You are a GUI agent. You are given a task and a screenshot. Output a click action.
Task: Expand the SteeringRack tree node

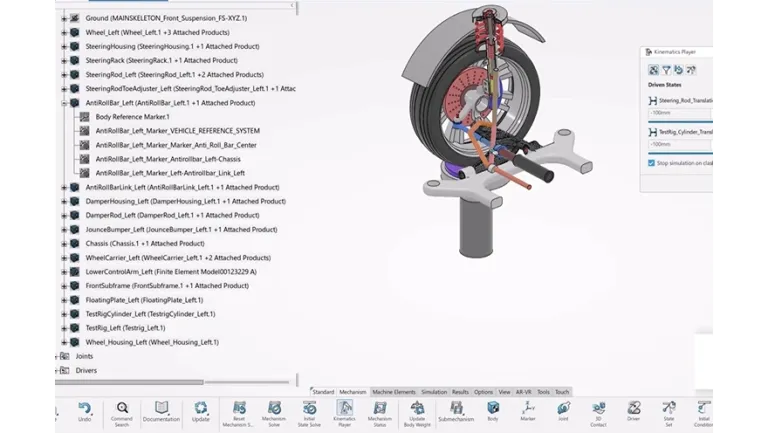[x=64, y=60]
